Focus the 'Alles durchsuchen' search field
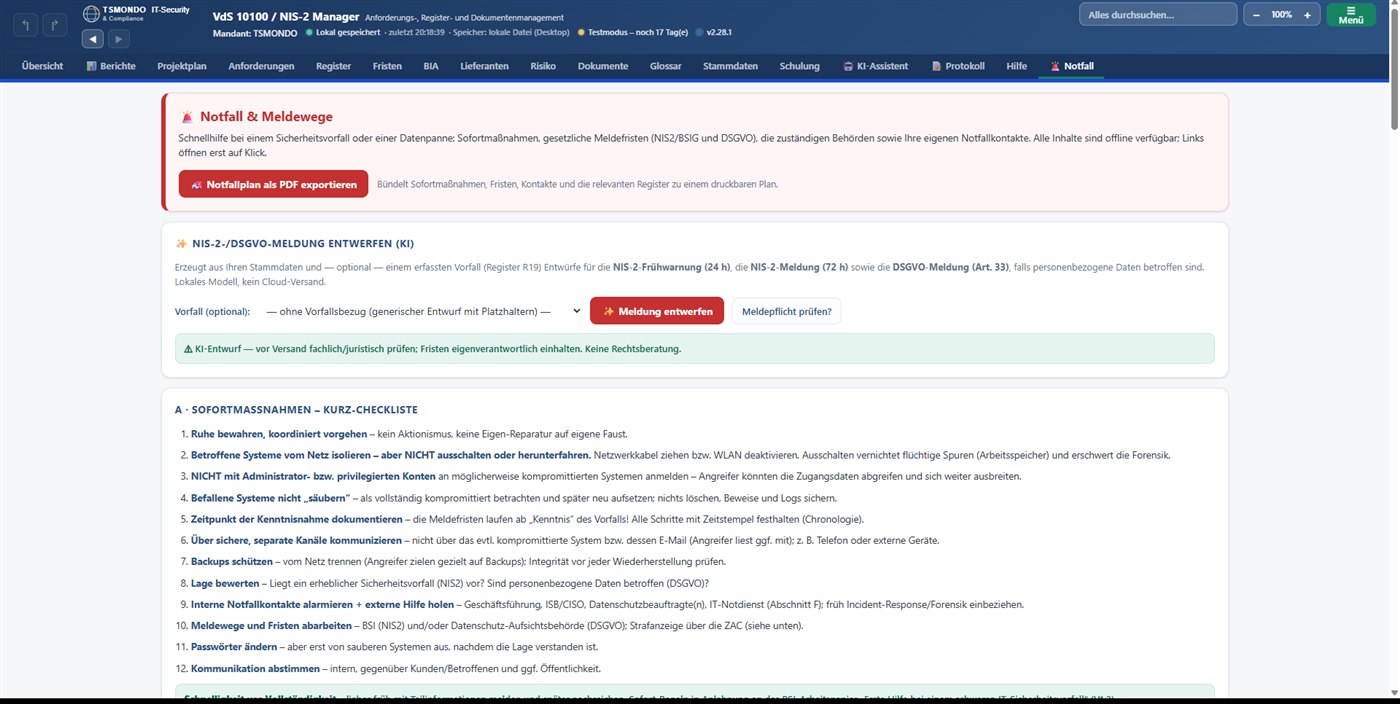This screenshot has height=704, width=1400. click(1158, 15)
